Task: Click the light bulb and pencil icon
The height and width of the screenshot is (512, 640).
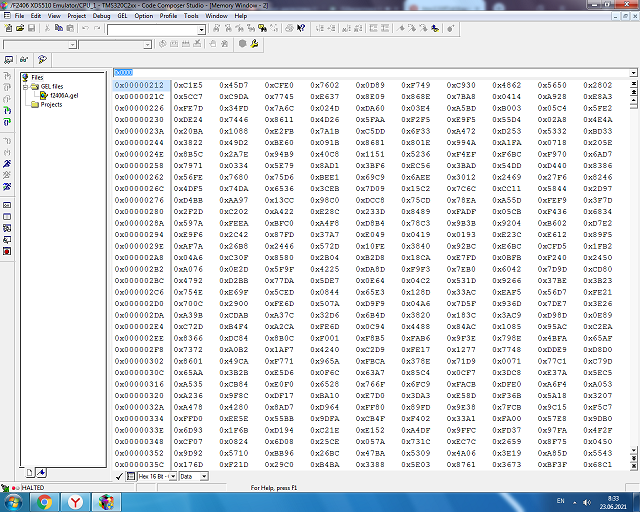Action: (42, 60)
